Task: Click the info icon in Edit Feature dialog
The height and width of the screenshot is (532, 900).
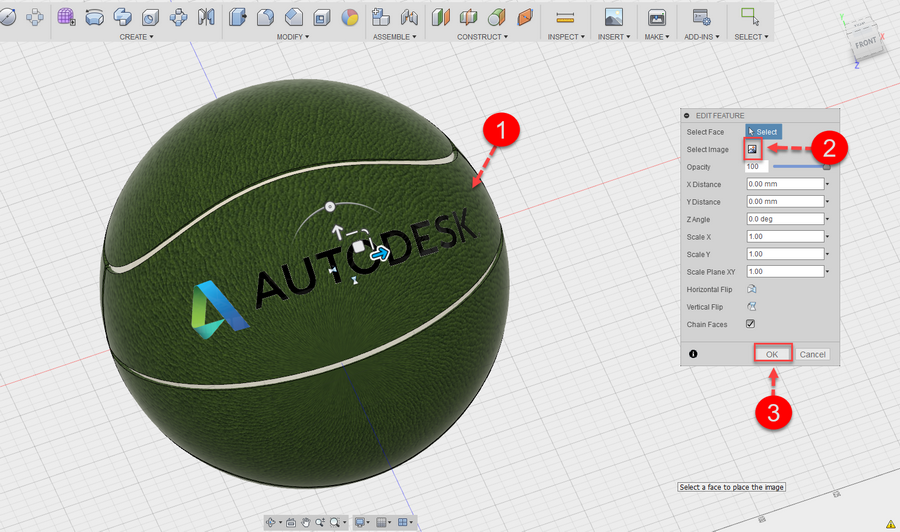Action: [693, 354]
